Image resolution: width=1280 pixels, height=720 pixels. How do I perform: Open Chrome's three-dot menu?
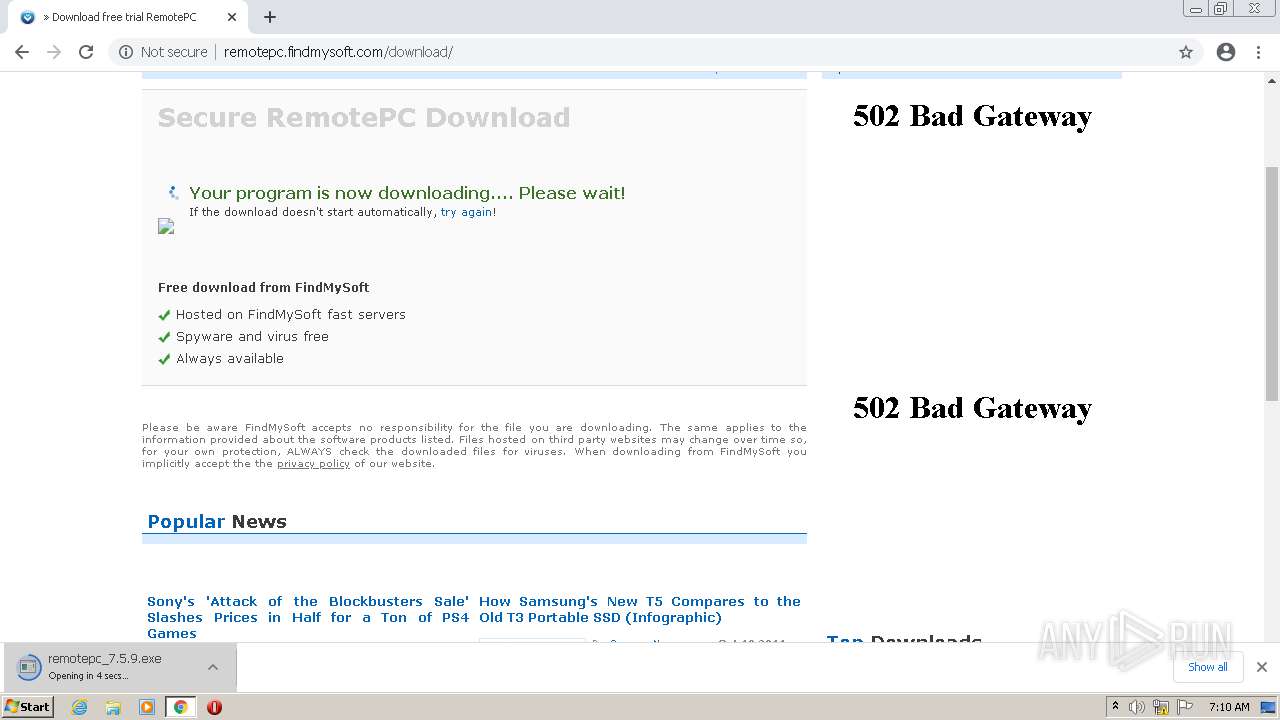[x=1259, y=52]
